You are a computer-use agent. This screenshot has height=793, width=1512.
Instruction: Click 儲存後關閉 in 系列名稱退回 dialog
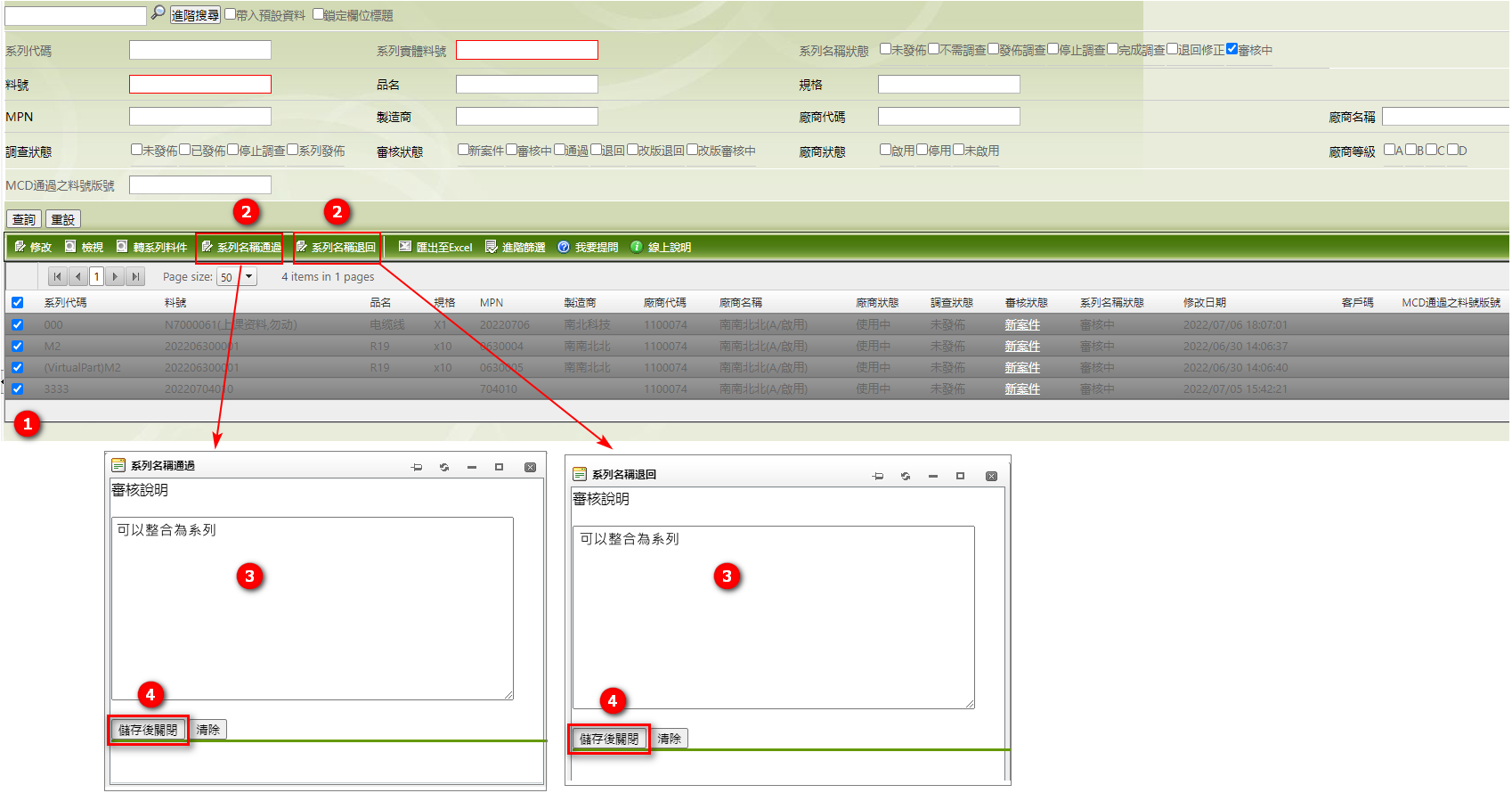tap(609, 739)
